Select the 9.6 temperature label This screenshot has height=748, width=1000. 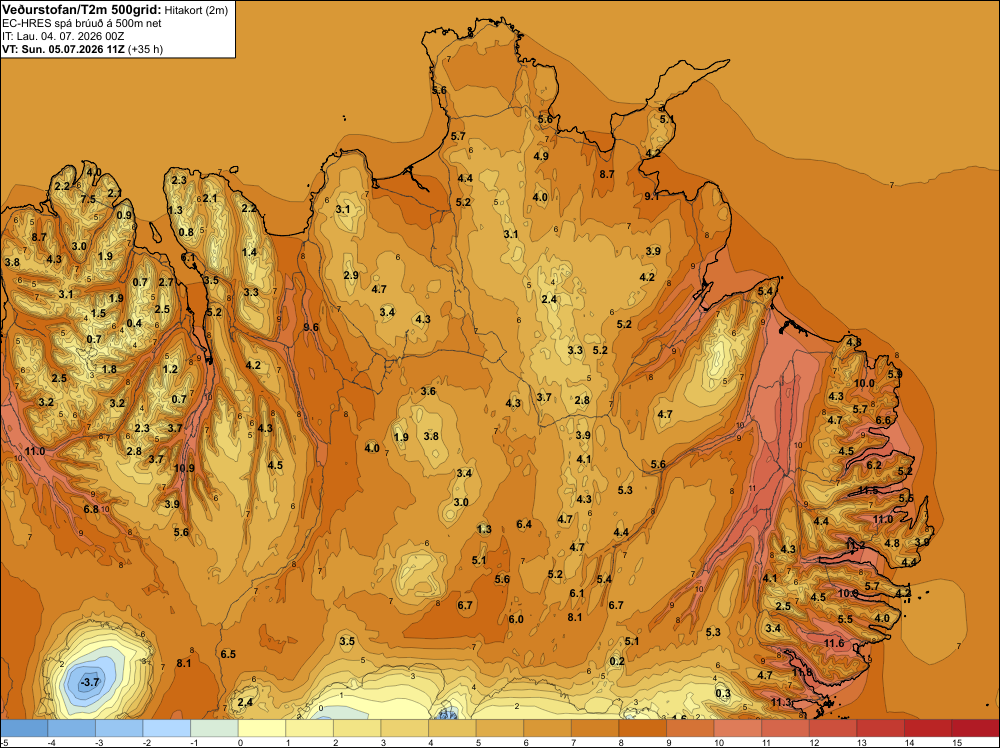pyautogui.click(x=311, y=327)
